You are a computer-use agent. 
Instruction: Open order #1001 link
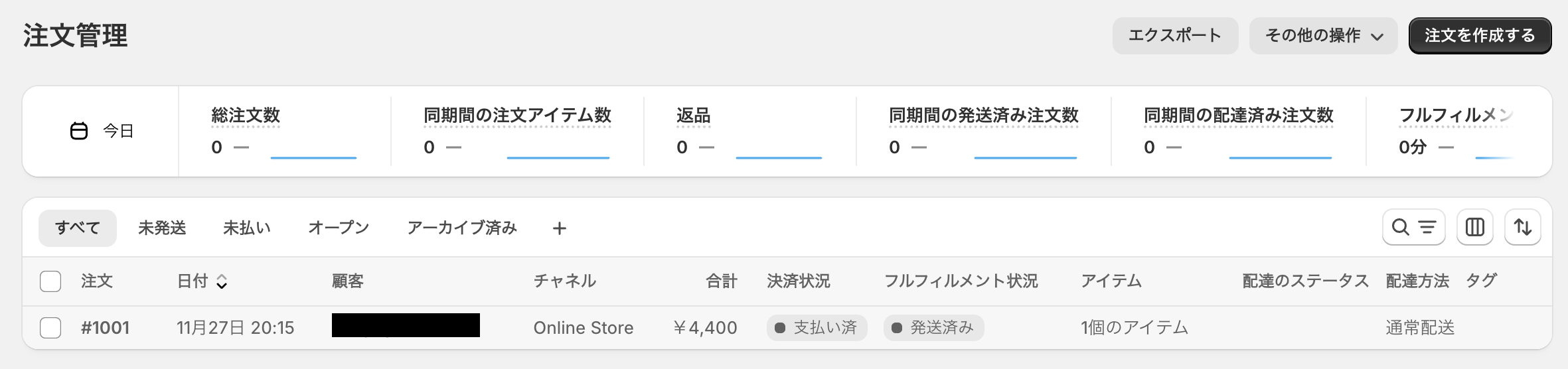pyautogui.click(x=105, y=328)
